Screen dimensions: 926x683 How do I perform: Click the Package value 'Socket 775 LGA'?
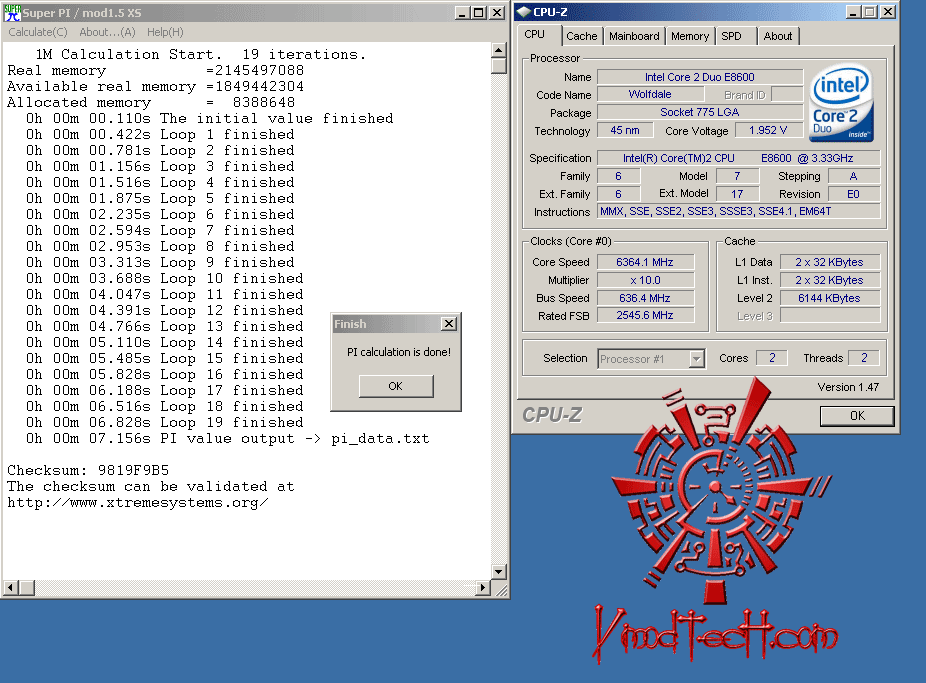[x=700, y=112]
